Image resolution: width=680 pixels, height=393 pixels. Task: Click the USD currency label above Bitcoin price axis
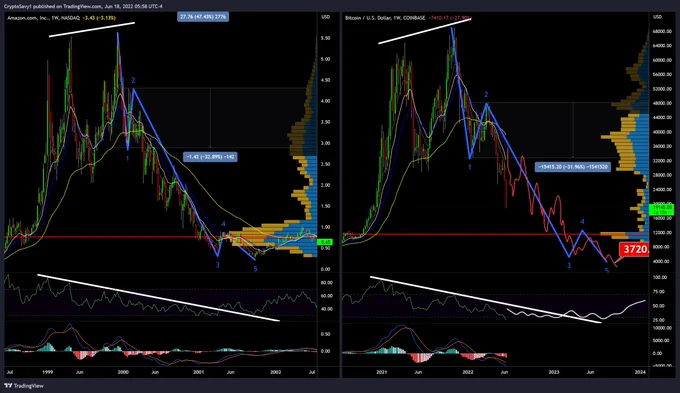[x=658, y=17]
